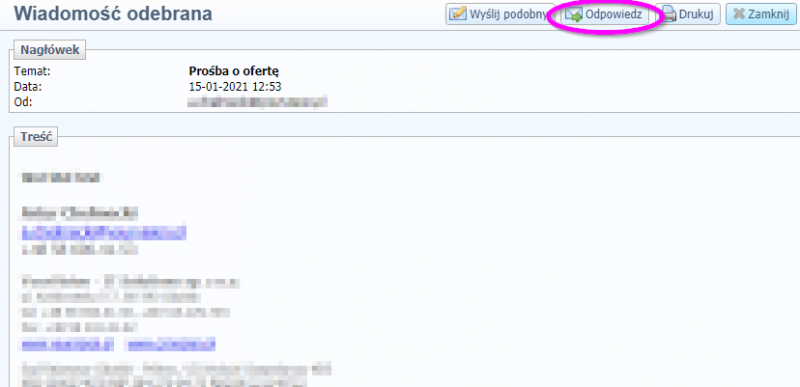
Task: Click the envelope icon on Odpowiedz
Action: (573, 15)
